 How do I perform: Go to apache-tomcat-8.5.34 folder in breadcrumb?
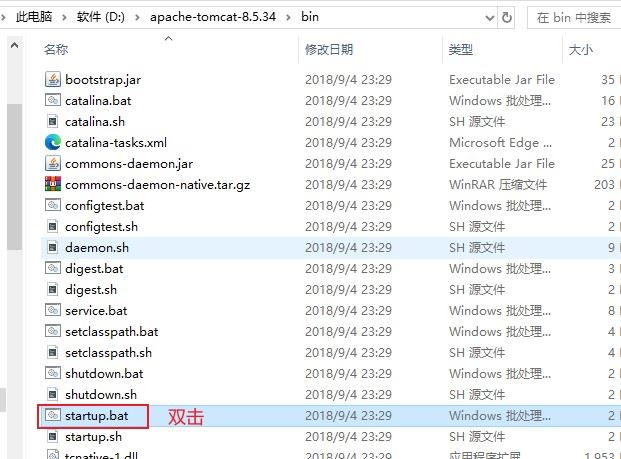coord(213,17)
